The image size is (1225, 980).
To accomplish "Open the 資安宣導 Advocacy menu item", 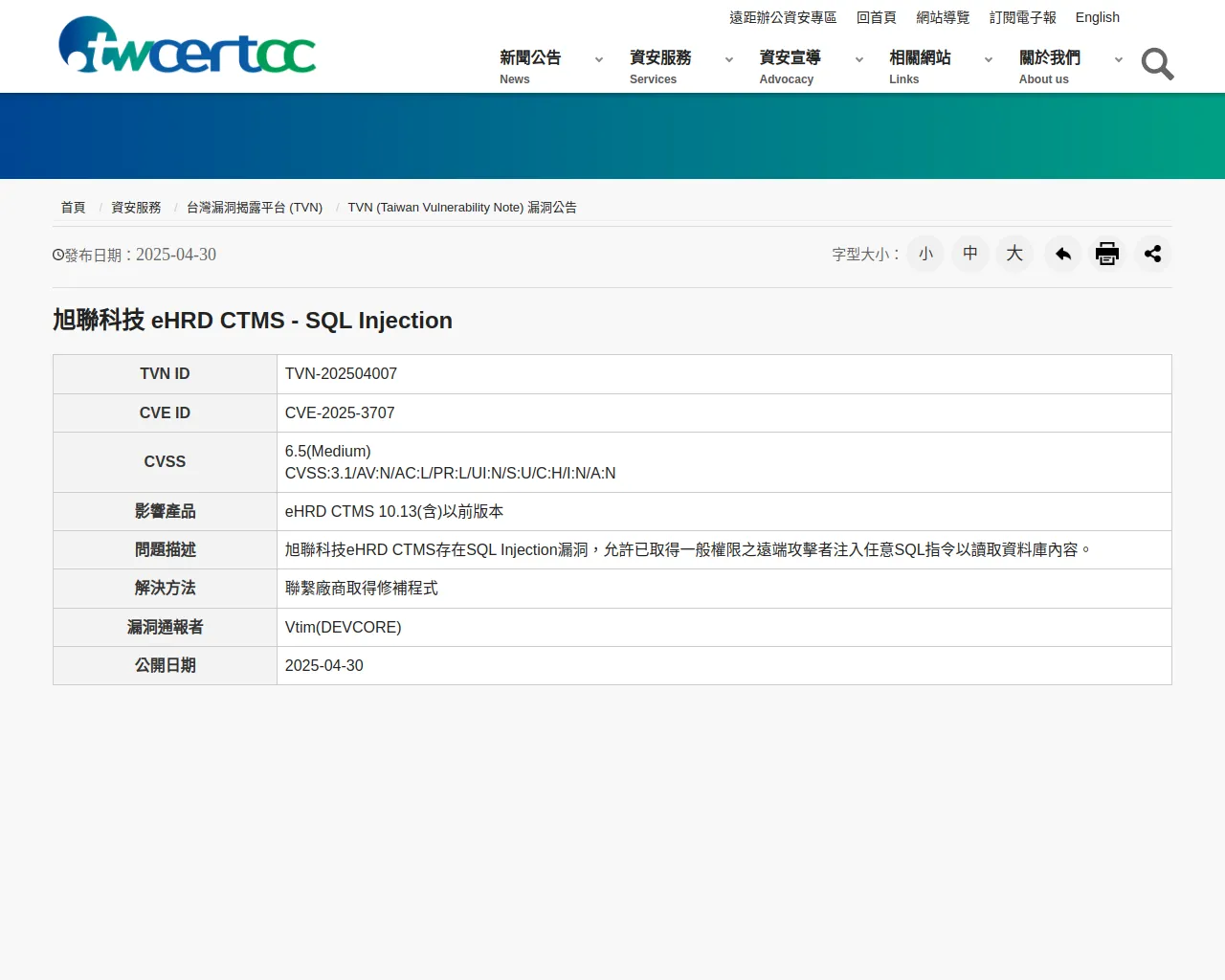I will click(x=791, y=67).
